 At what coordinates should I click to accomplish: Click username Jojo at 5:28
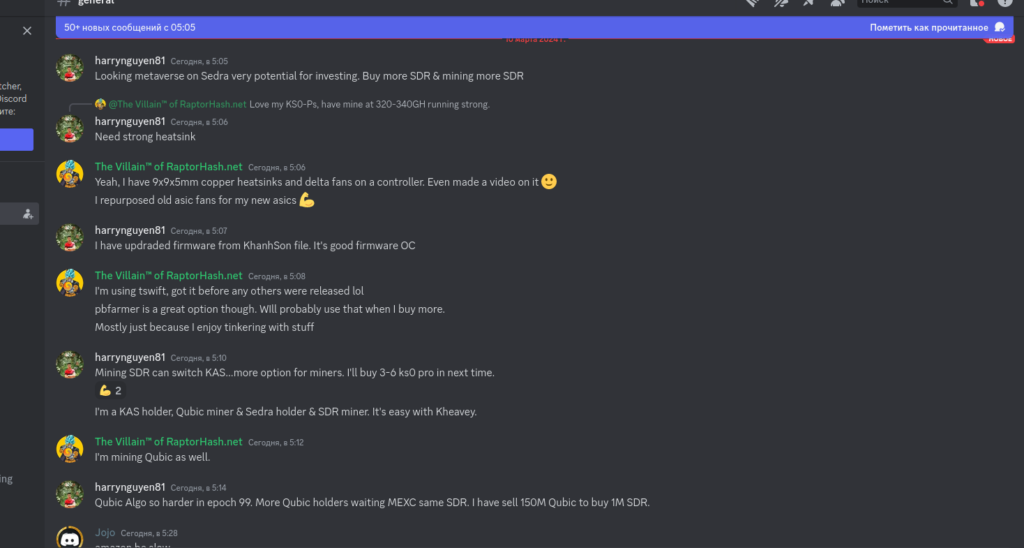[104, 533]
